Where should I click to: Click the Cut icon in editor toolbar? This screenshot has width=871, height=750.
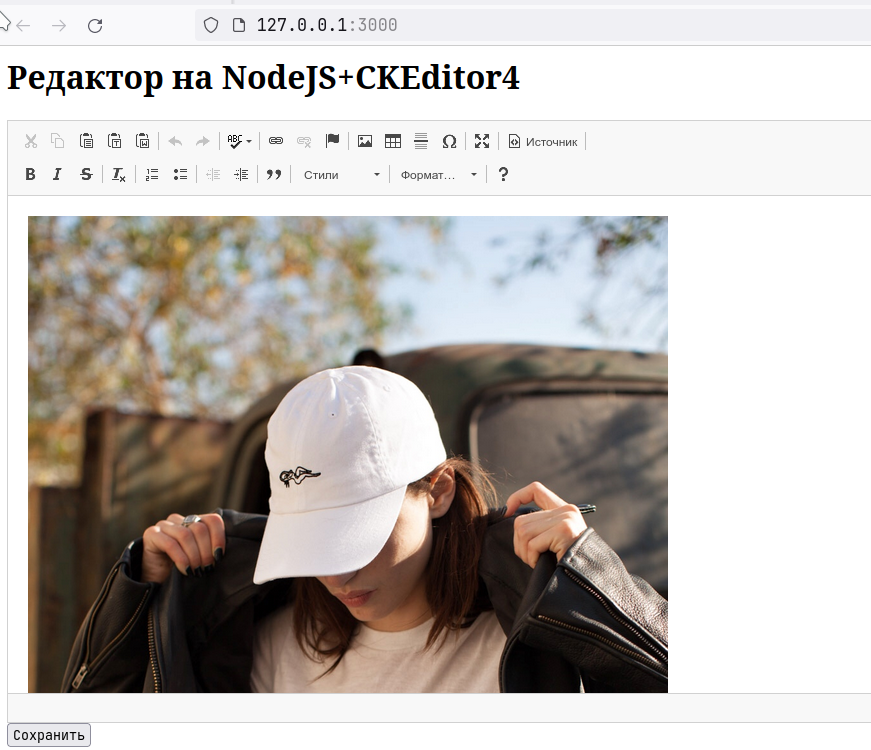pyautogui.click(x=31, y=141)
